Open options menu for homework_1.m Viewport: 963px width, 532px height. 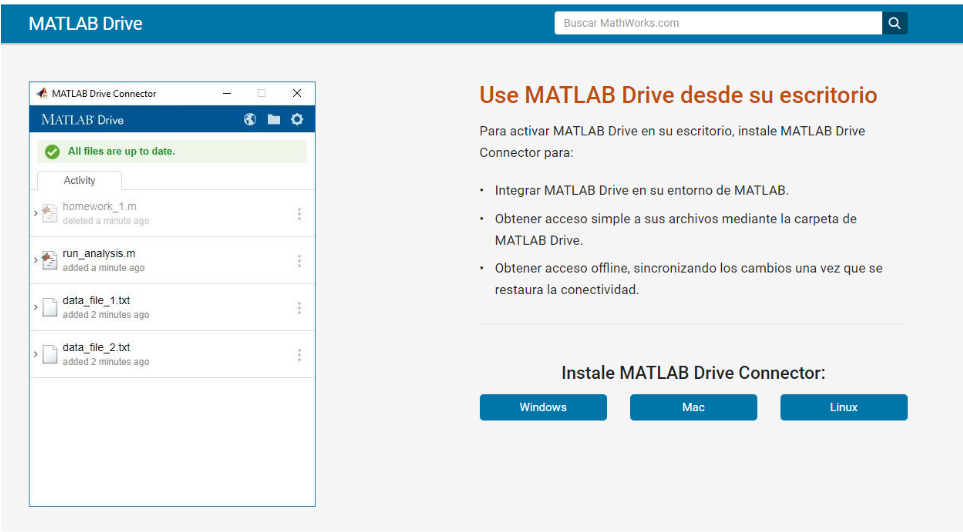coord(299,214)
